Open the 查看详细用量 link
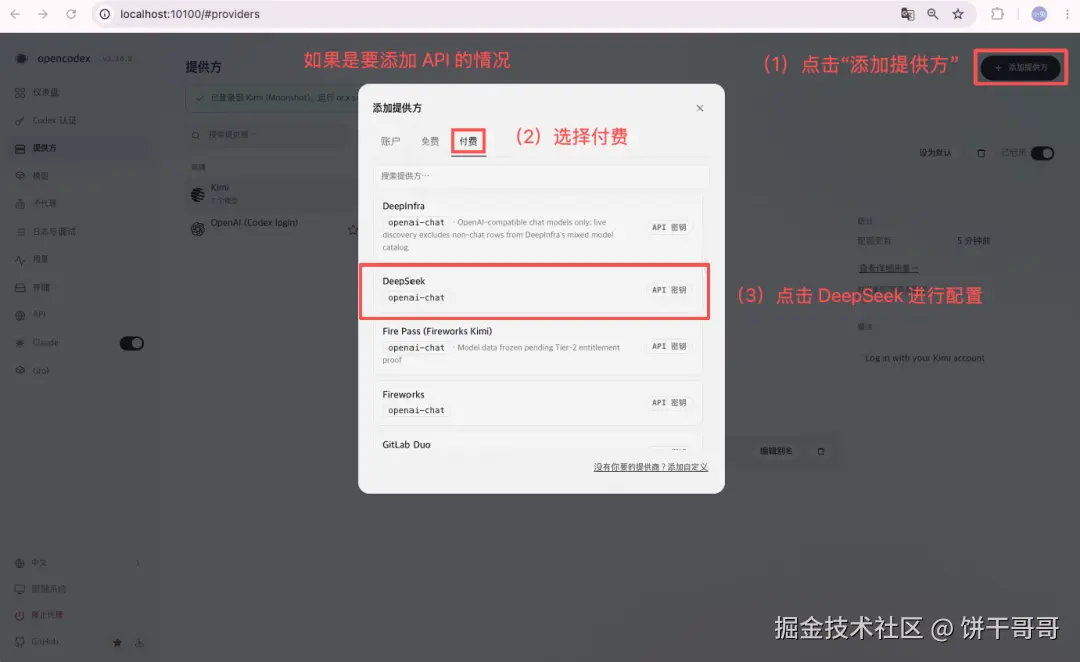The width and height of the screenshot is (1080, 662). coord(888,268)
